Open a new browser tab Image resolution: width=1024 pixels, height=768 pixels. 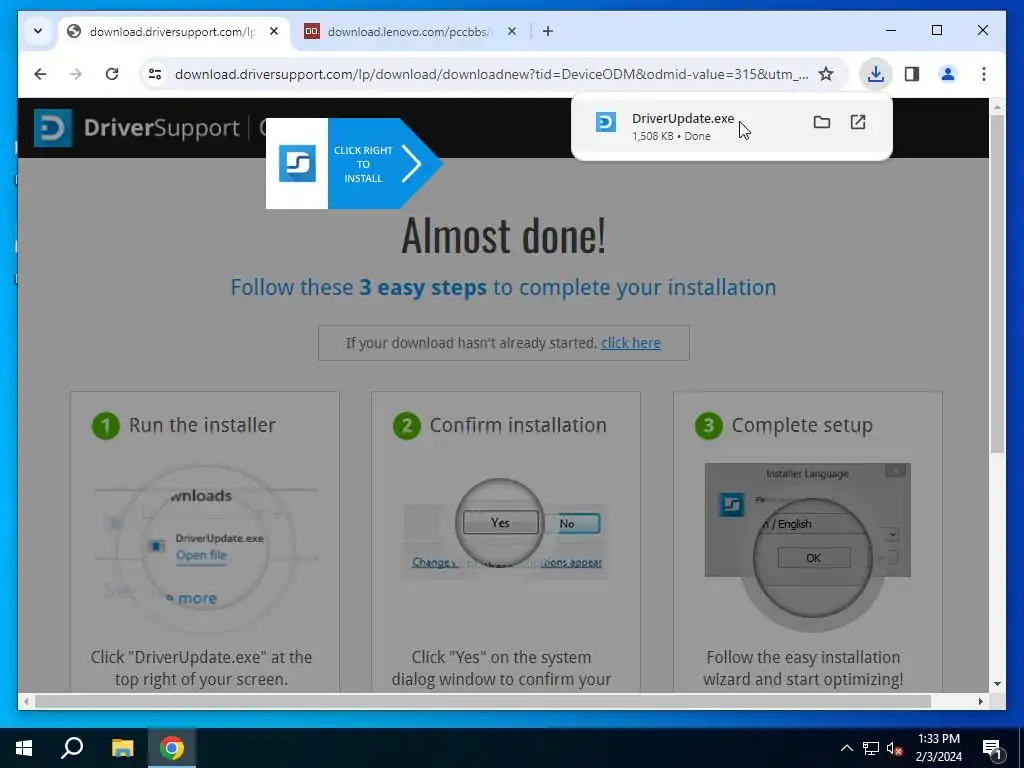[x=548, y=31]
